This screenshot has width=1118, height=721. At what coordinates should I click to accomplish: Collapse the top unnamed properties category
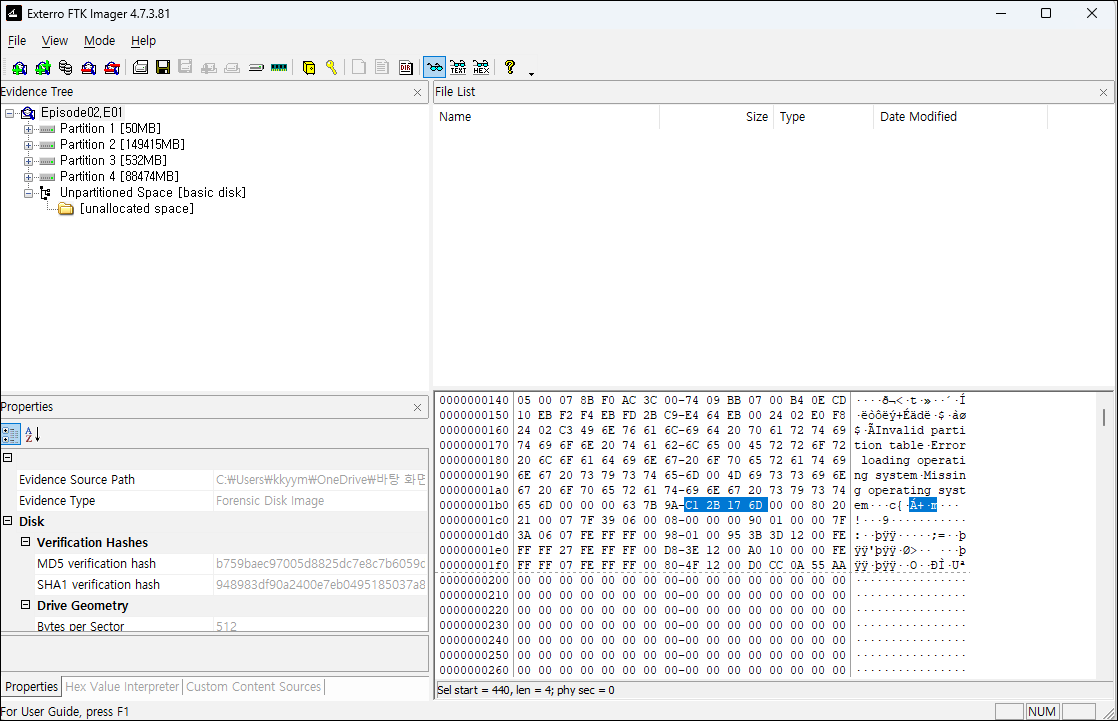(x=8, y=458)
